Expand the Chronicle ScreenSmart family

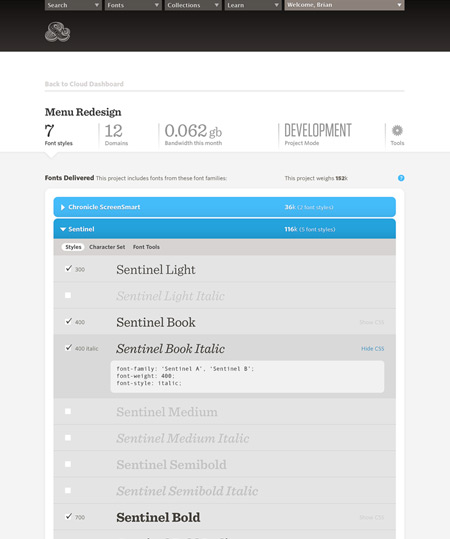coord(224,207)
